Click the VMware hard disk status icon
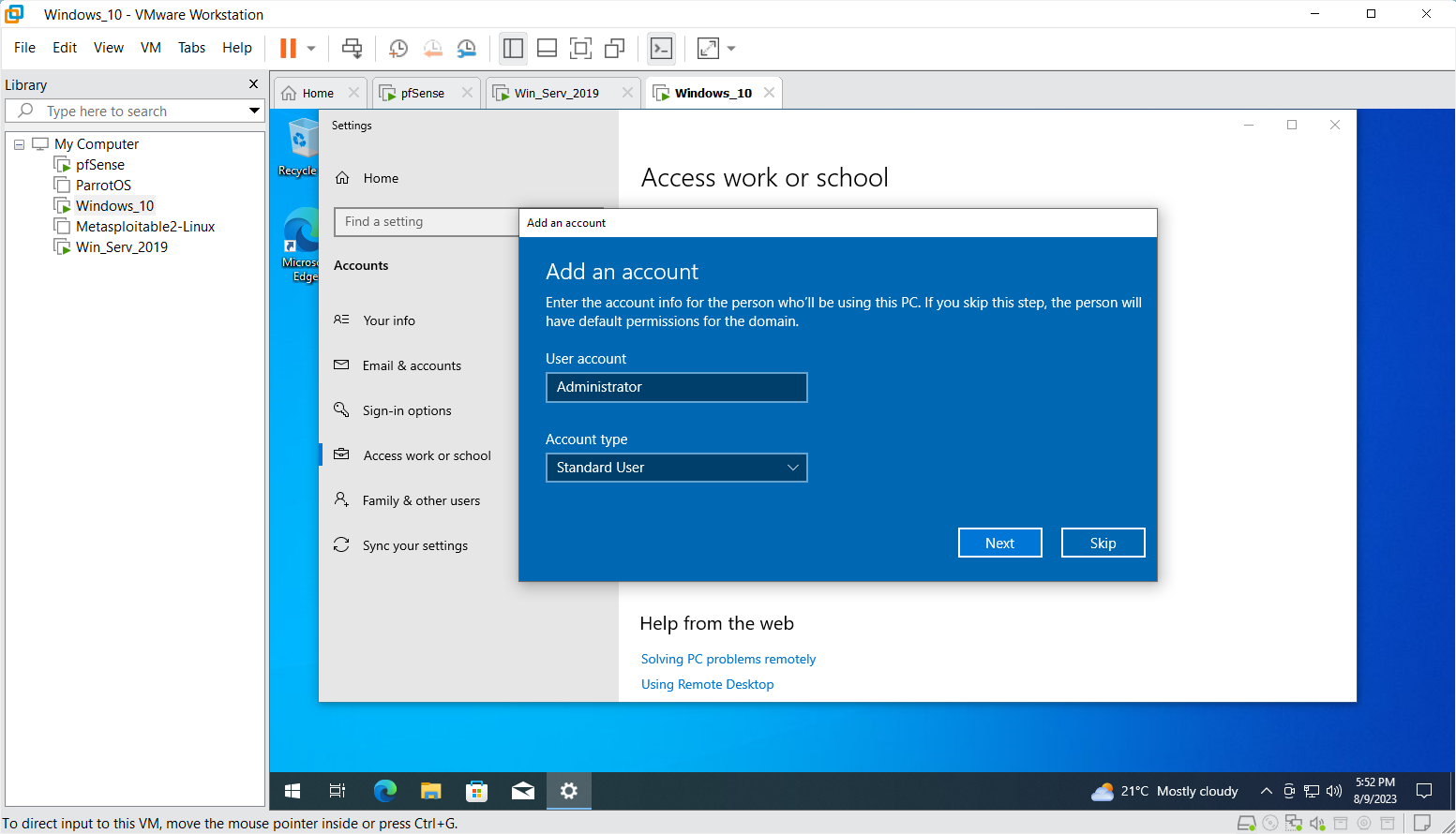This screenshot has height=834, width=1456. click(1246, 823)
